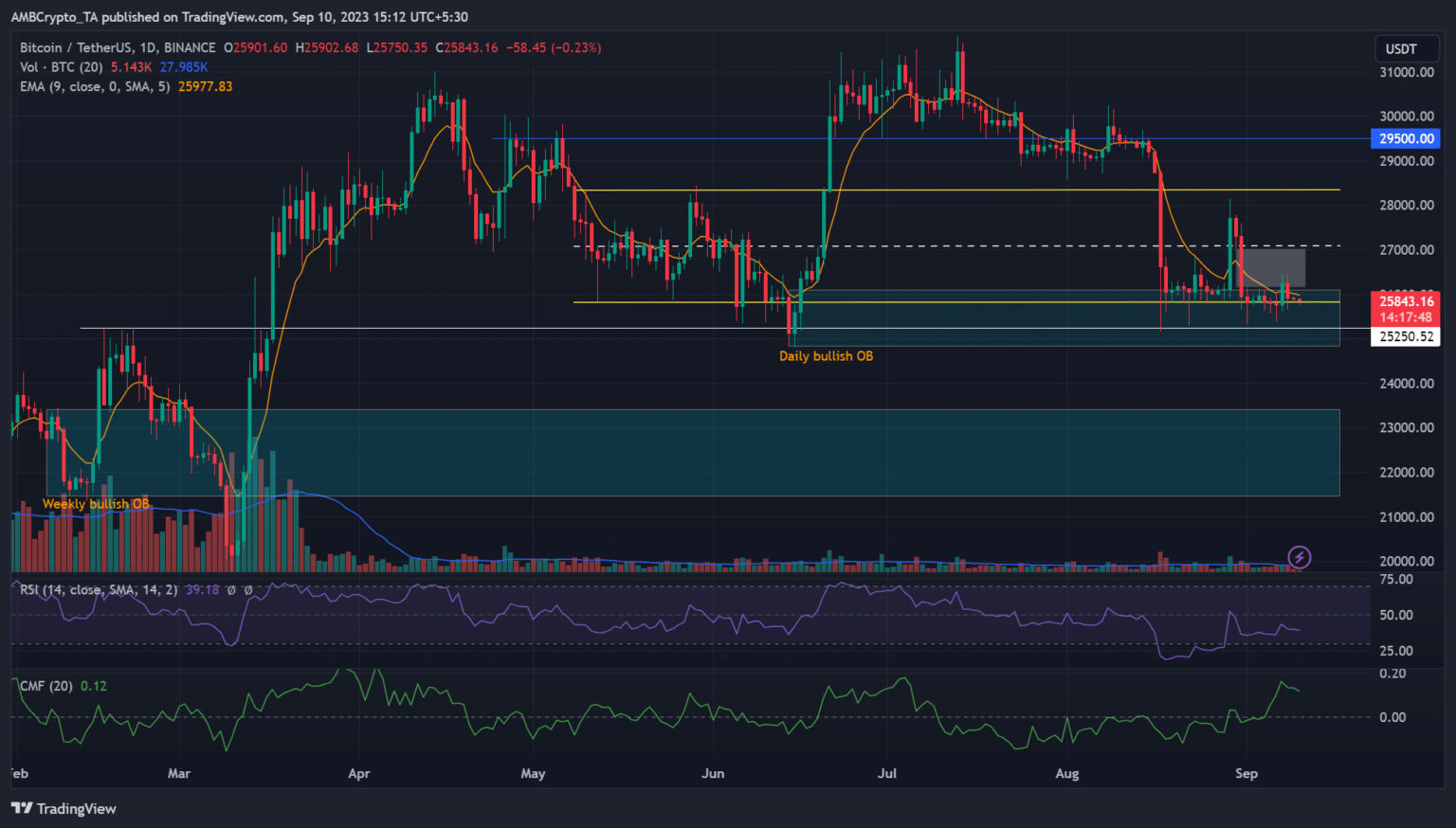Click the white 25250.52 price label
The height and width of the screenshot is (828, 1456).
(1405, 336)
